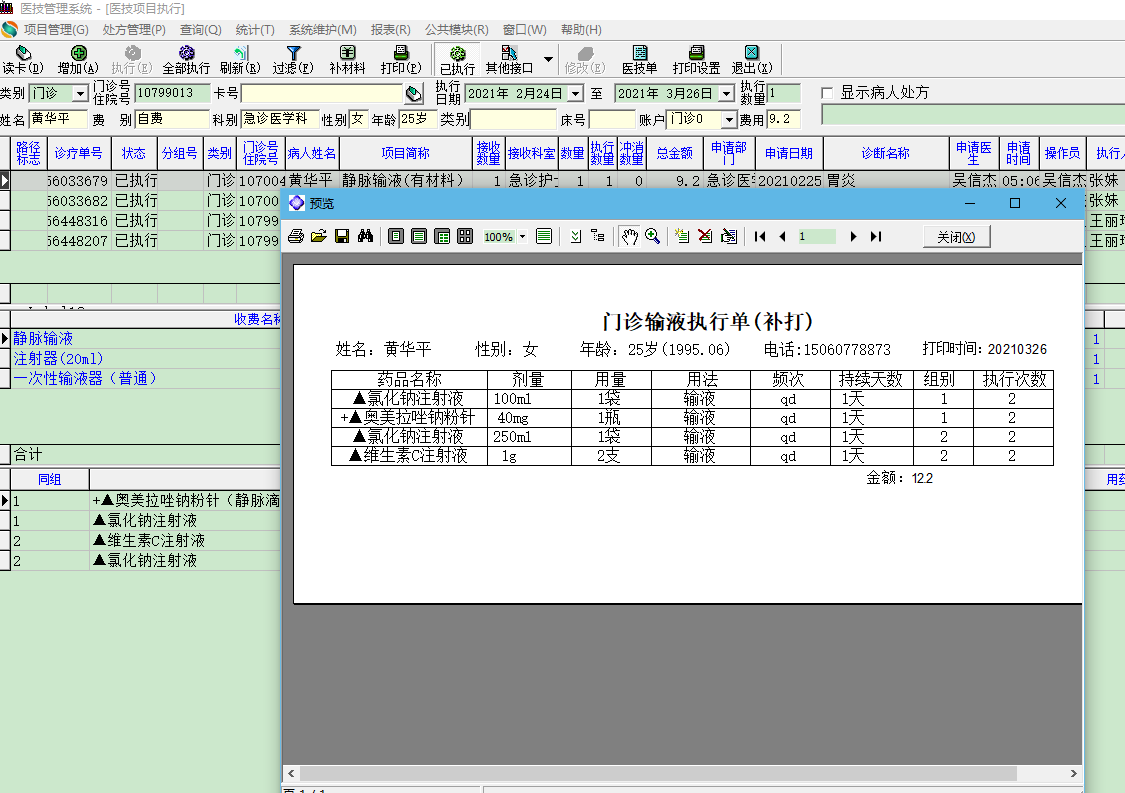Click the 申请日期 column header

click(788, 153)
